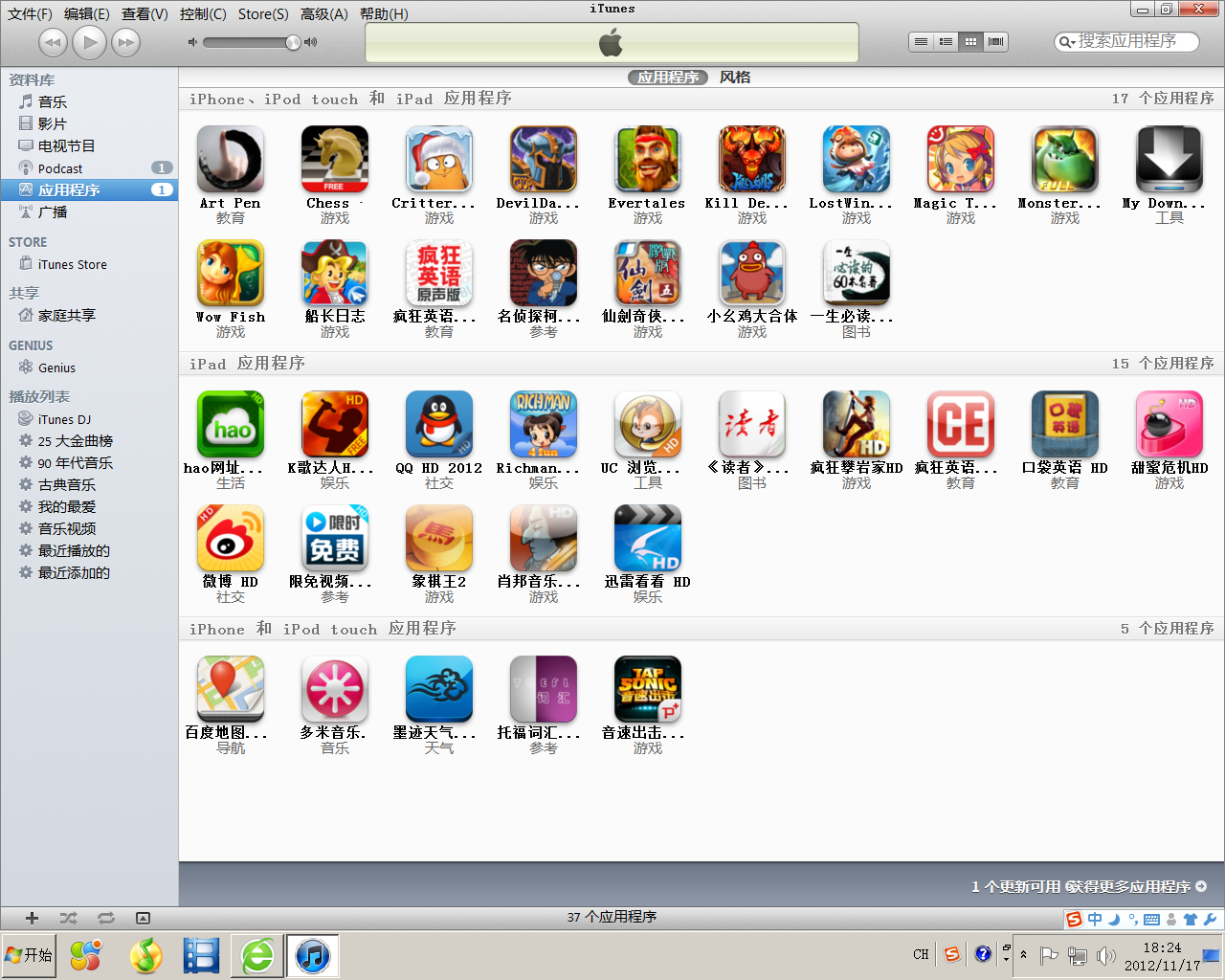Open the LostWin... game icon
The height and width of the screenshot is (980, 1225).
856,160
